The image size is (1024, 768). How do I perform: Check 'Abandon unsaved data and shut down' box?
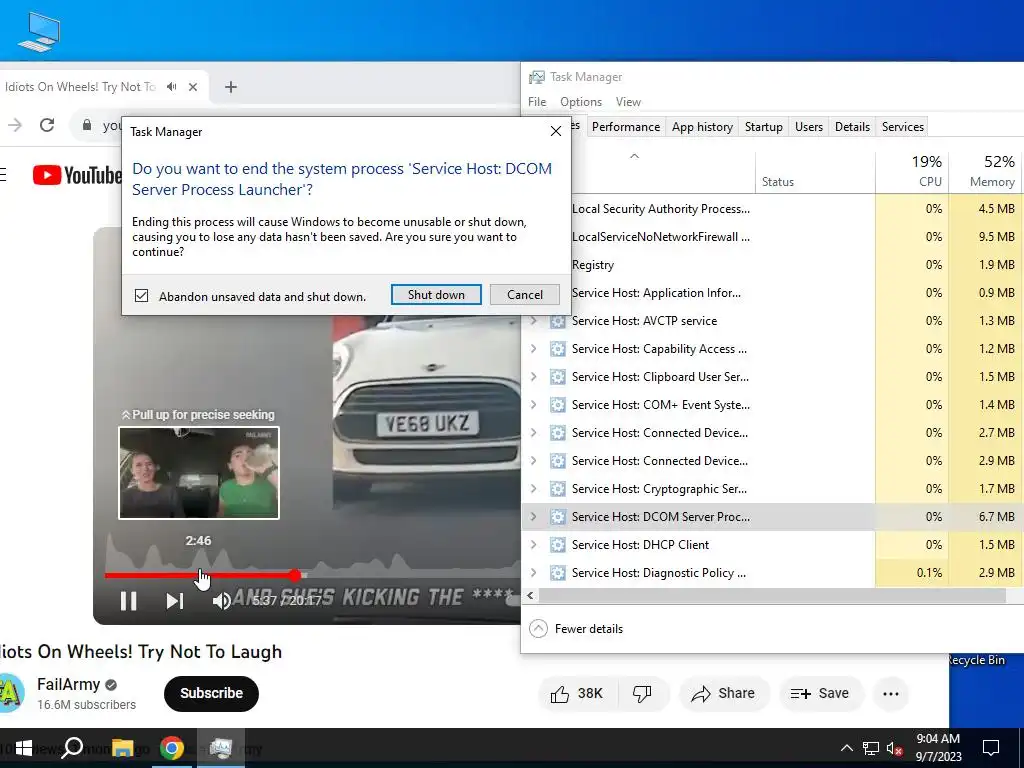pyautogui.click(x=141, y=296)
